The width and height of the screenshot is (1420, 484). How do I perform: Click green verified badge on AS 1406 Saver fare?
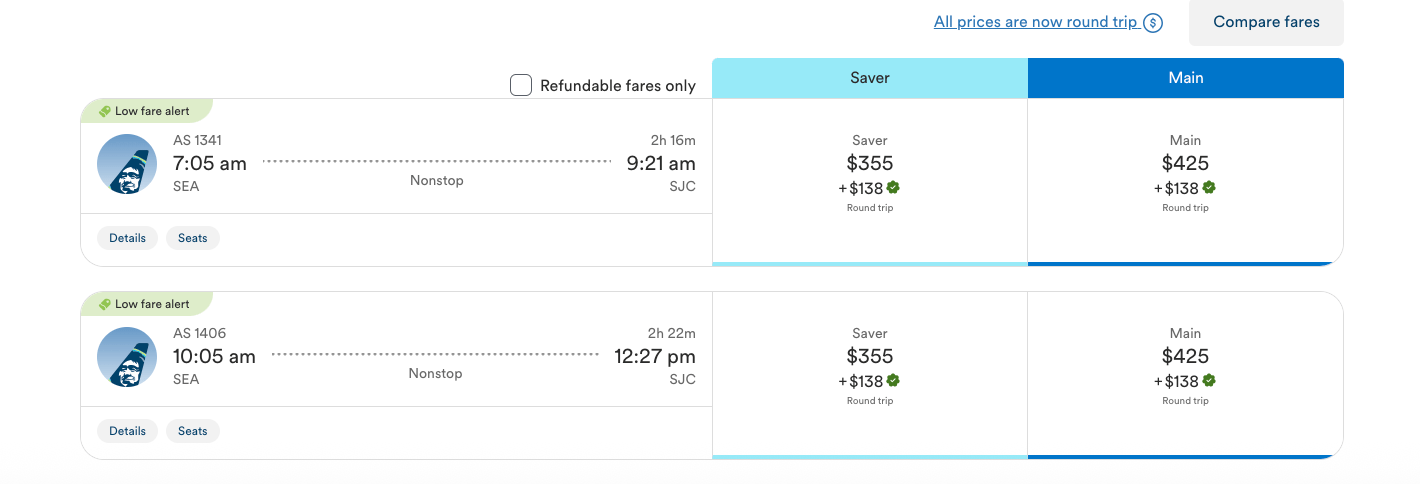click(893, 380)
